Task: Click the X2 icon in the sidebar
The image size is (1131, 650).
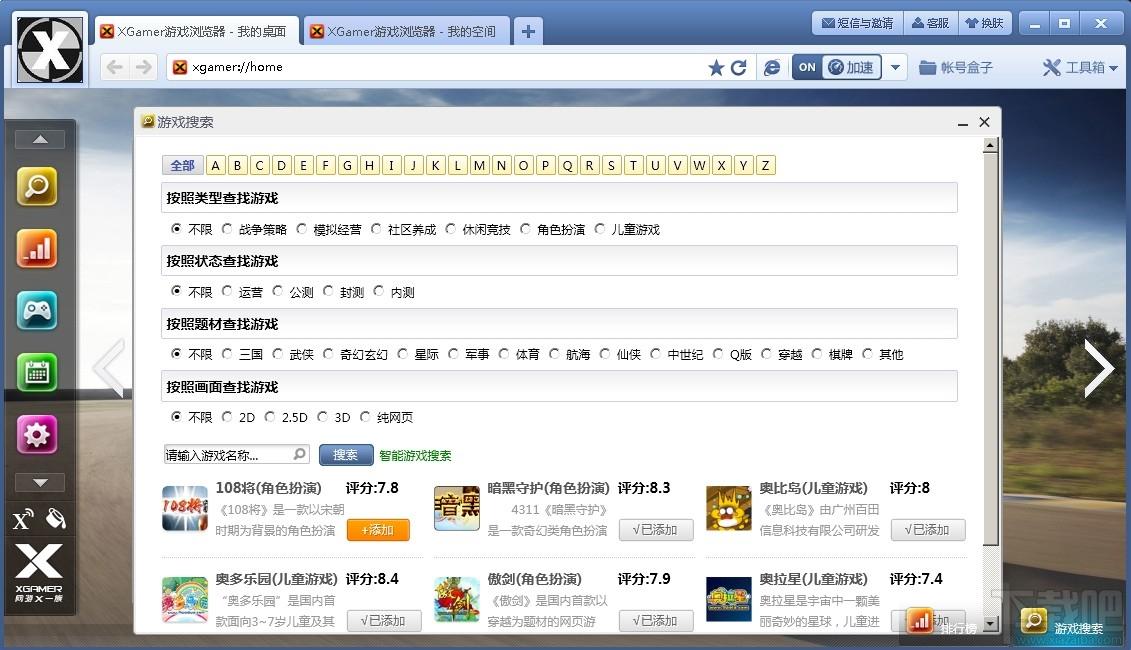Action: coord(22,519)
